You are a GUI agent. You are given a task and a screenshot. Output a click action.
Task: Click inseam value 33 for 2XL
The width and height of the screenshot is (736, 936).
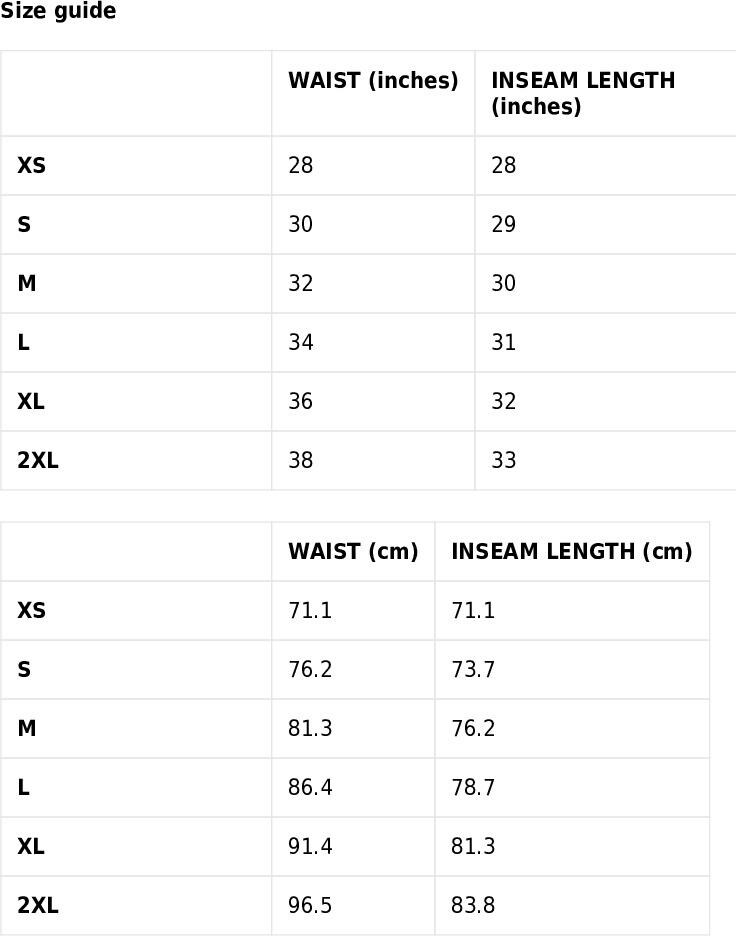click(503, 460)
